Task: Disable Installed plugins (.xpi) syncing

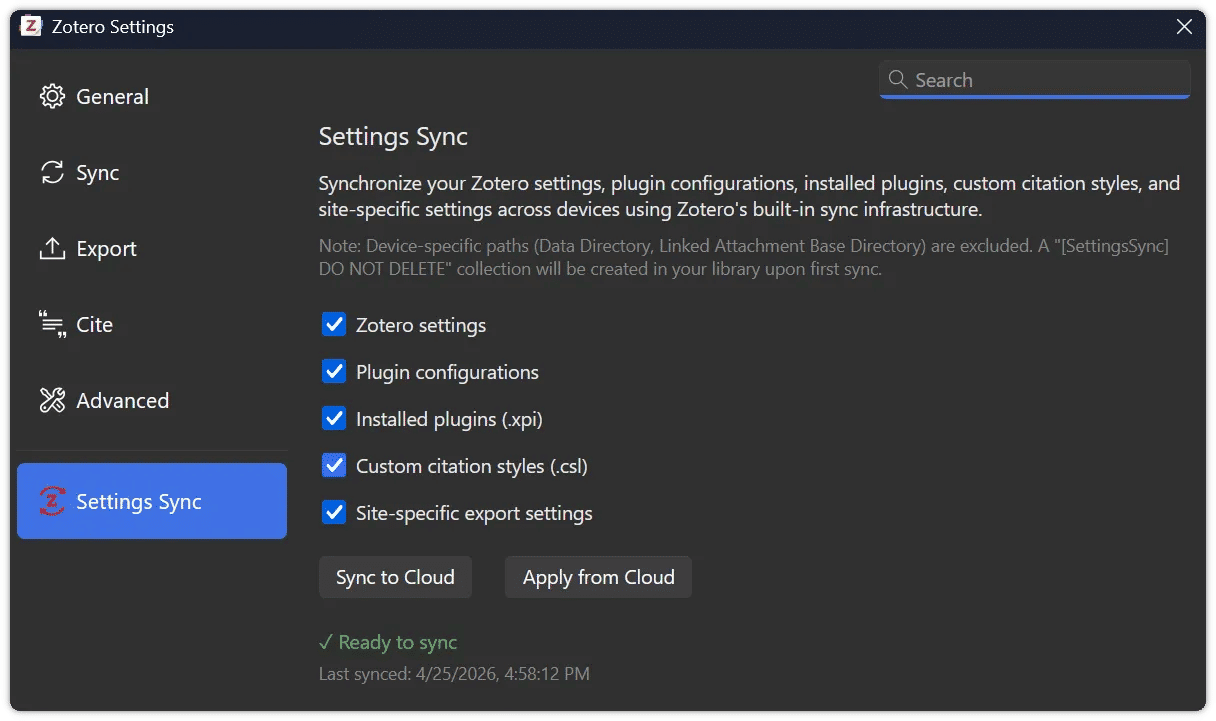Action: [334, 418]
